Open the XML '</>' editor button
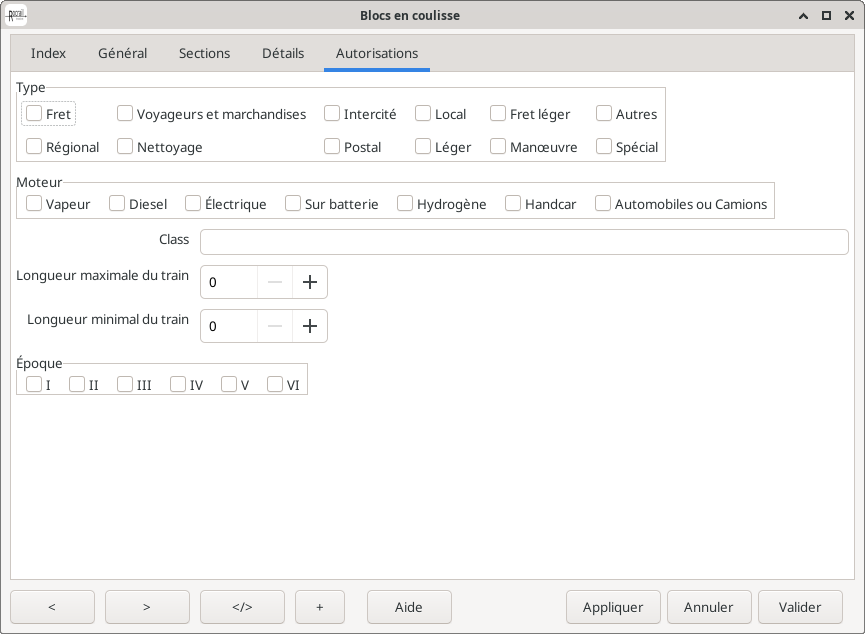The image size is (865, 634). click(242, 607)
